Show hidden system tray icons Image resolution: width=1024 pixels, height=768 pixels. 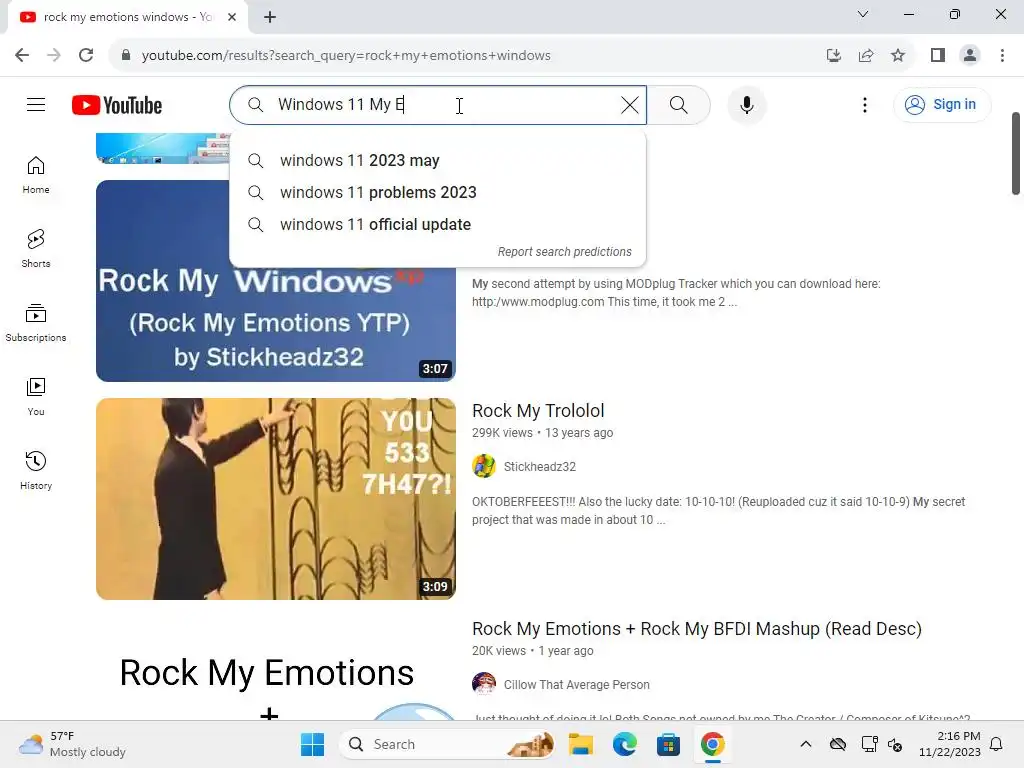806,744
